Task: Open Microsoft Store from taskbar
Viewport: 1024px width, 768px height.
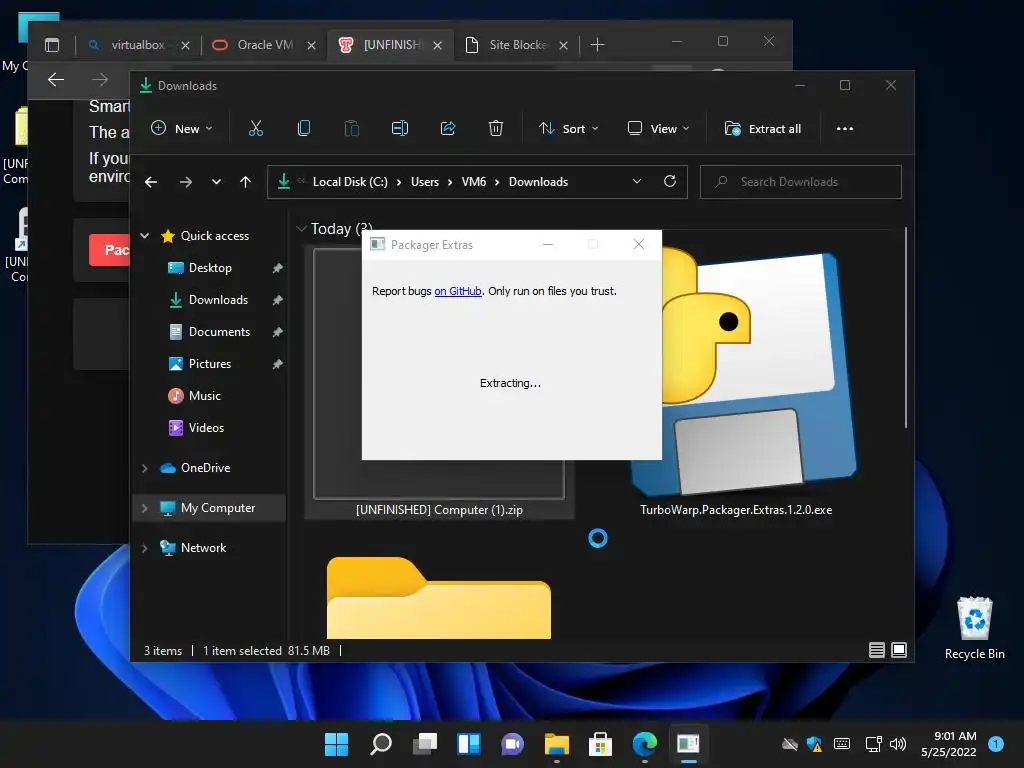Action: (600, 744)
